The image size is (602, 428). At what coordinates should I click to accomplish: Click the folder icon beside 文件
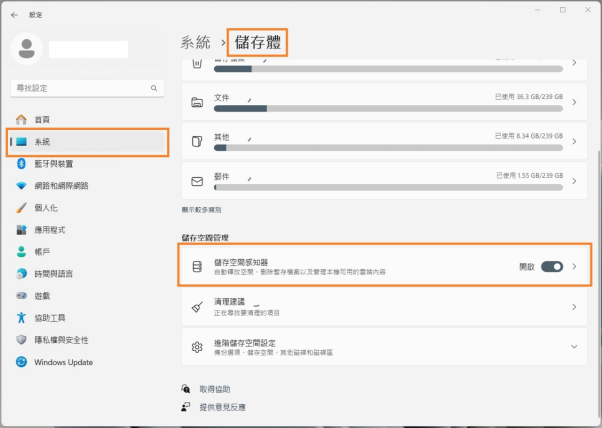tap(197, 102)
